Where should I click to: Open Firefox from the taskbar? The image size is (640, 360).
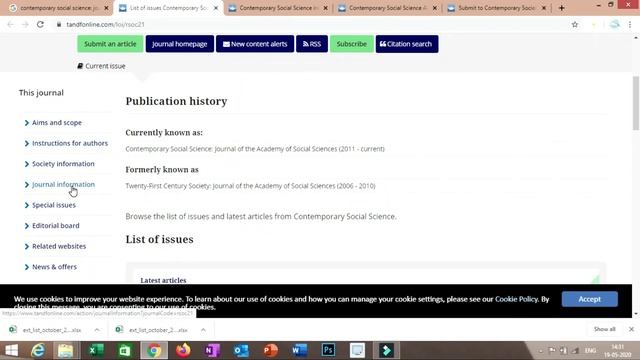[x=183, y=350]
